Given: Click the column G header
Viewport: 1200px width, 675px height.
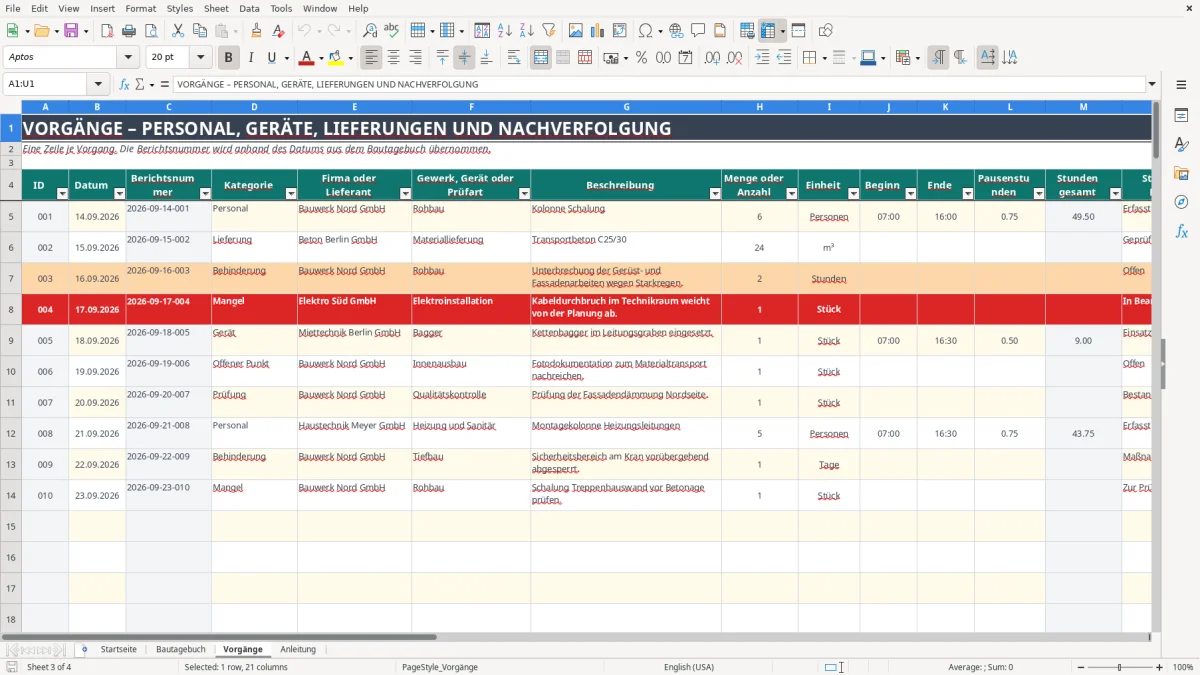Looking at the screenshot, I should (x=626, y=106).
